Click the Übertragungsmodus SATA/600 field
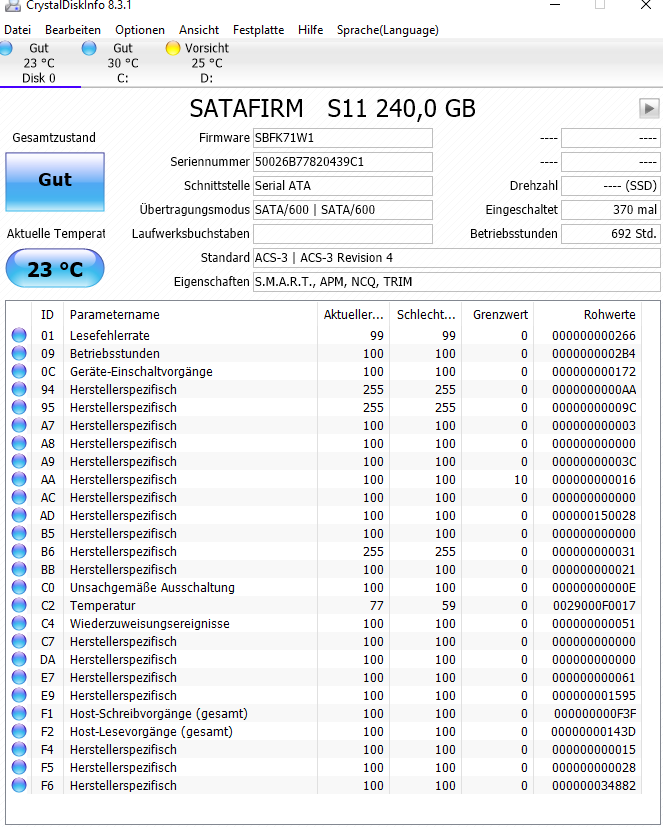This screenshot has width=663, height=827. (x=342, y=210)
